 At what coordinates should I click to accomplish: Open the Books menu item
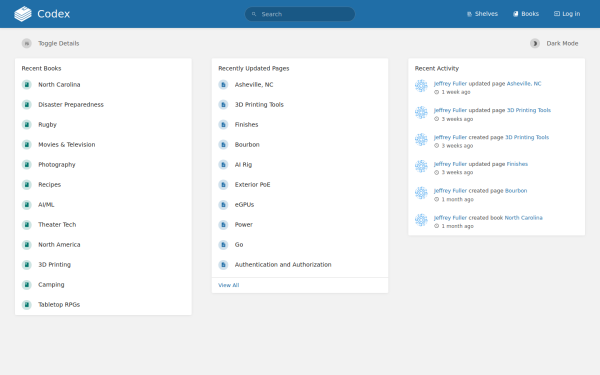coord(526,14)
